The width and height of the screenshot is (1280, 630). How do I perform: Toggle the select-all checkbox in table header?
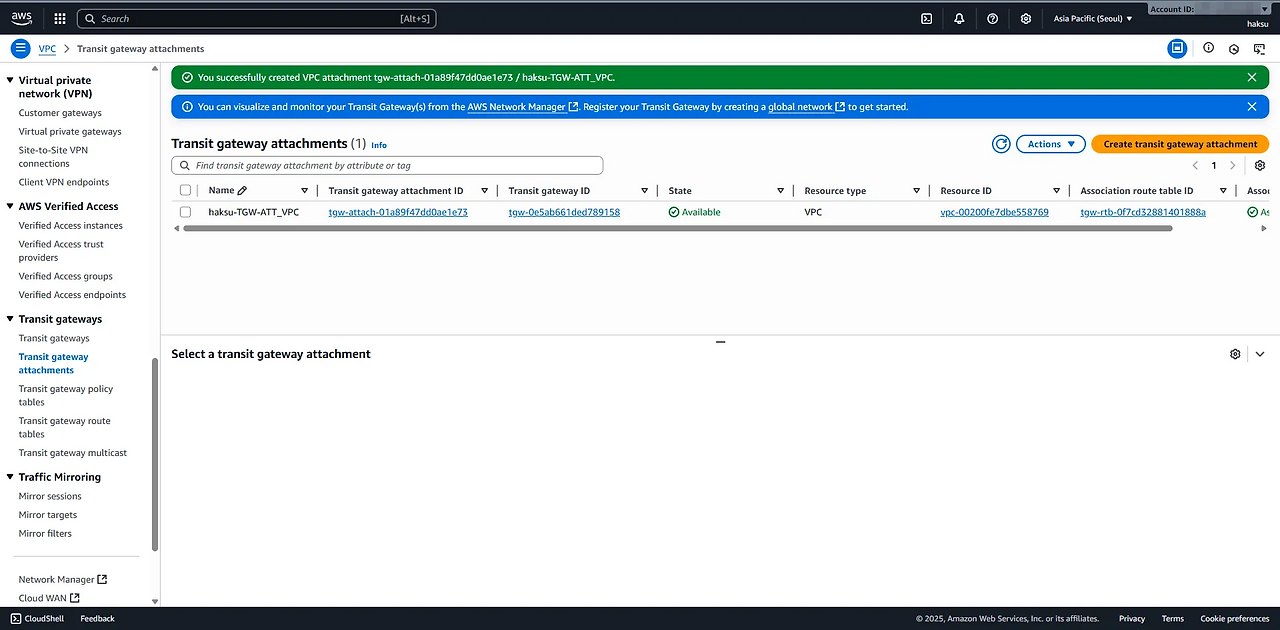[185, 190]
